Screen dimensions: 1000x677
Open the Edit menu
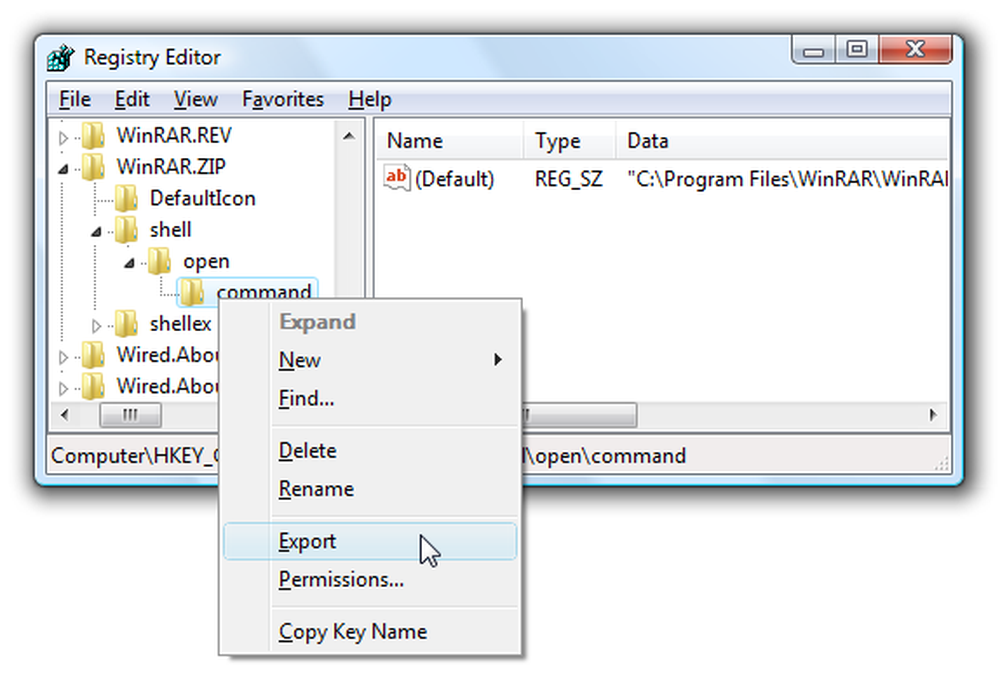131,99
